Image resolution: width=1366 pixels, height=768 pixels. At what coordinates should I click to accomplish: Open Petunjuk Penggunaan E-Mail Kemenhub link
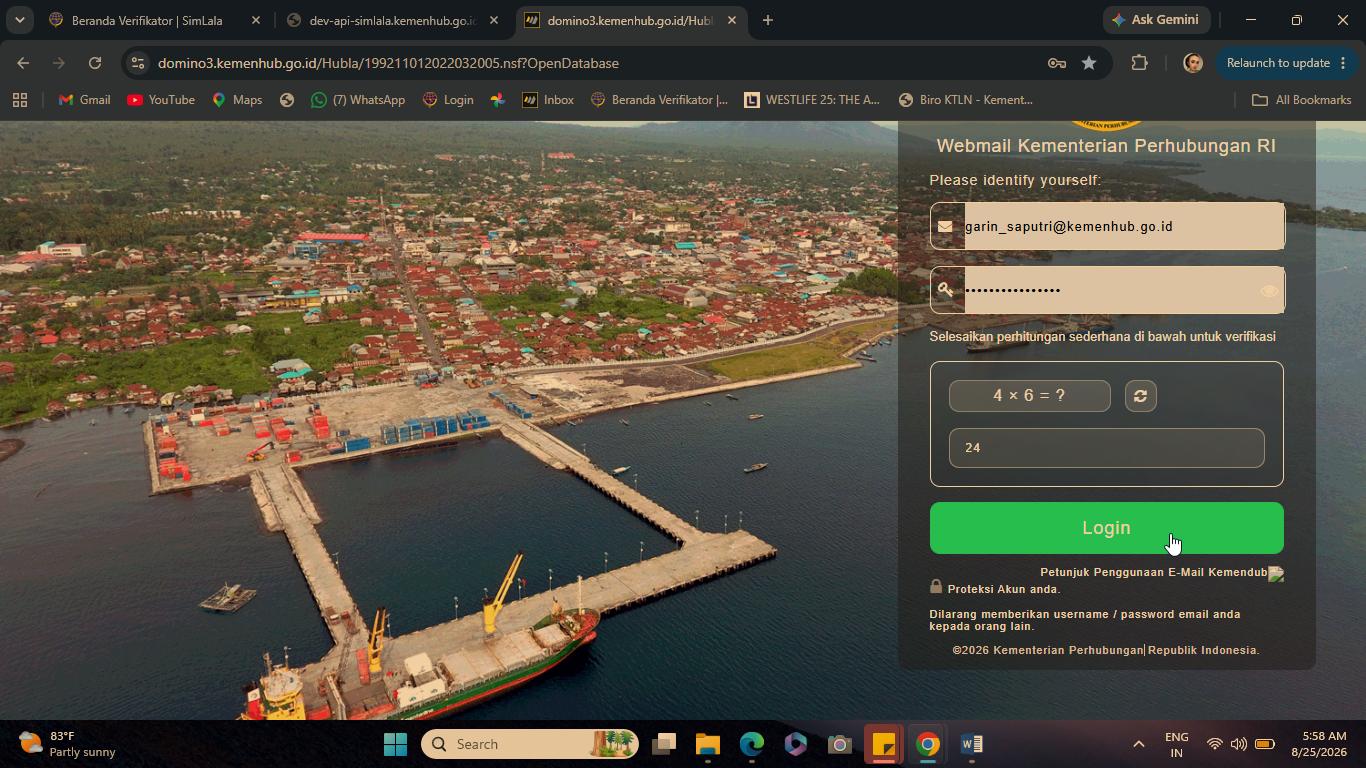coord(1153,572)
